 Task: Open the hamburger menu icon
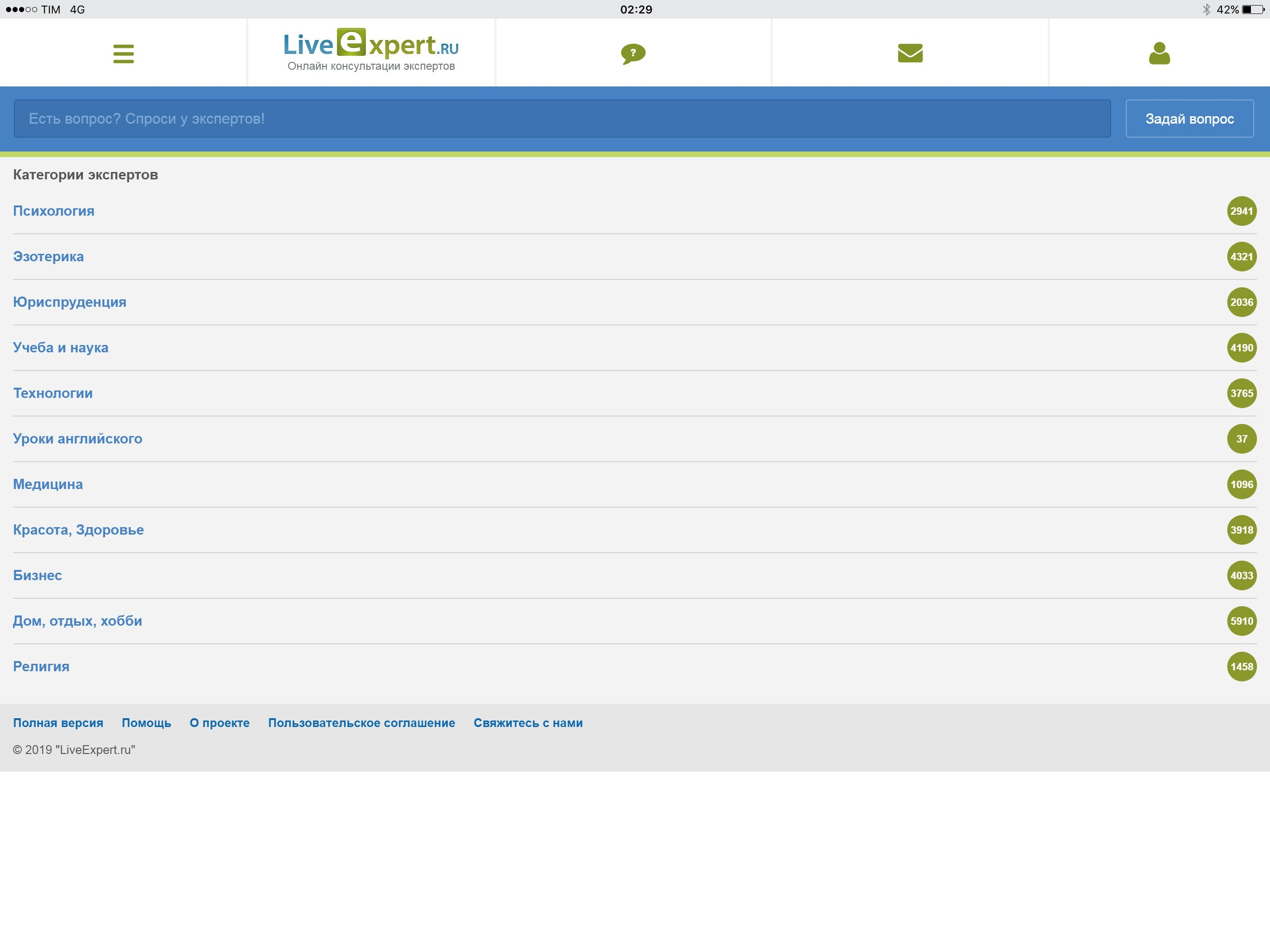point(124,54)
